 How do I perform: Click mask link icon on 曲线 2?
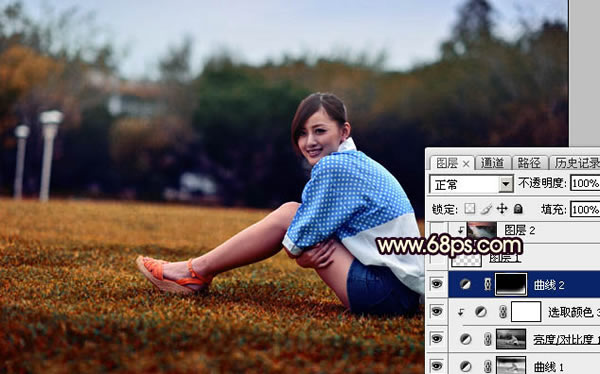488,284
